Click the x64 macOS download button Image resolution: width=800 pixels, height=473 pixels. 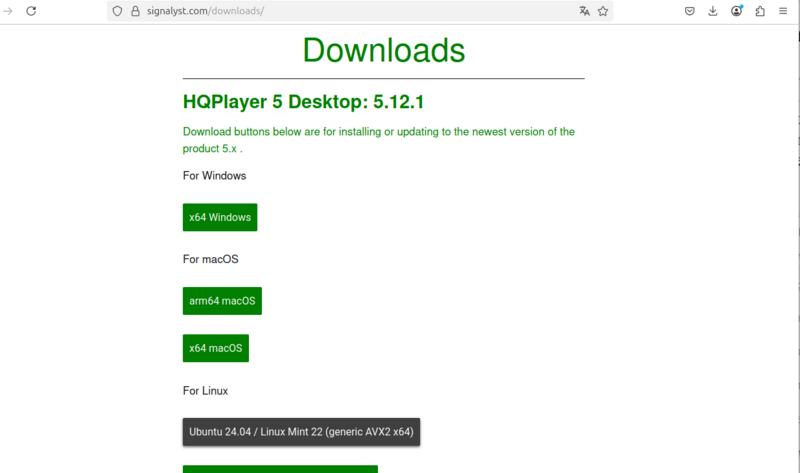pyautogui.click(x=216, y=348)
